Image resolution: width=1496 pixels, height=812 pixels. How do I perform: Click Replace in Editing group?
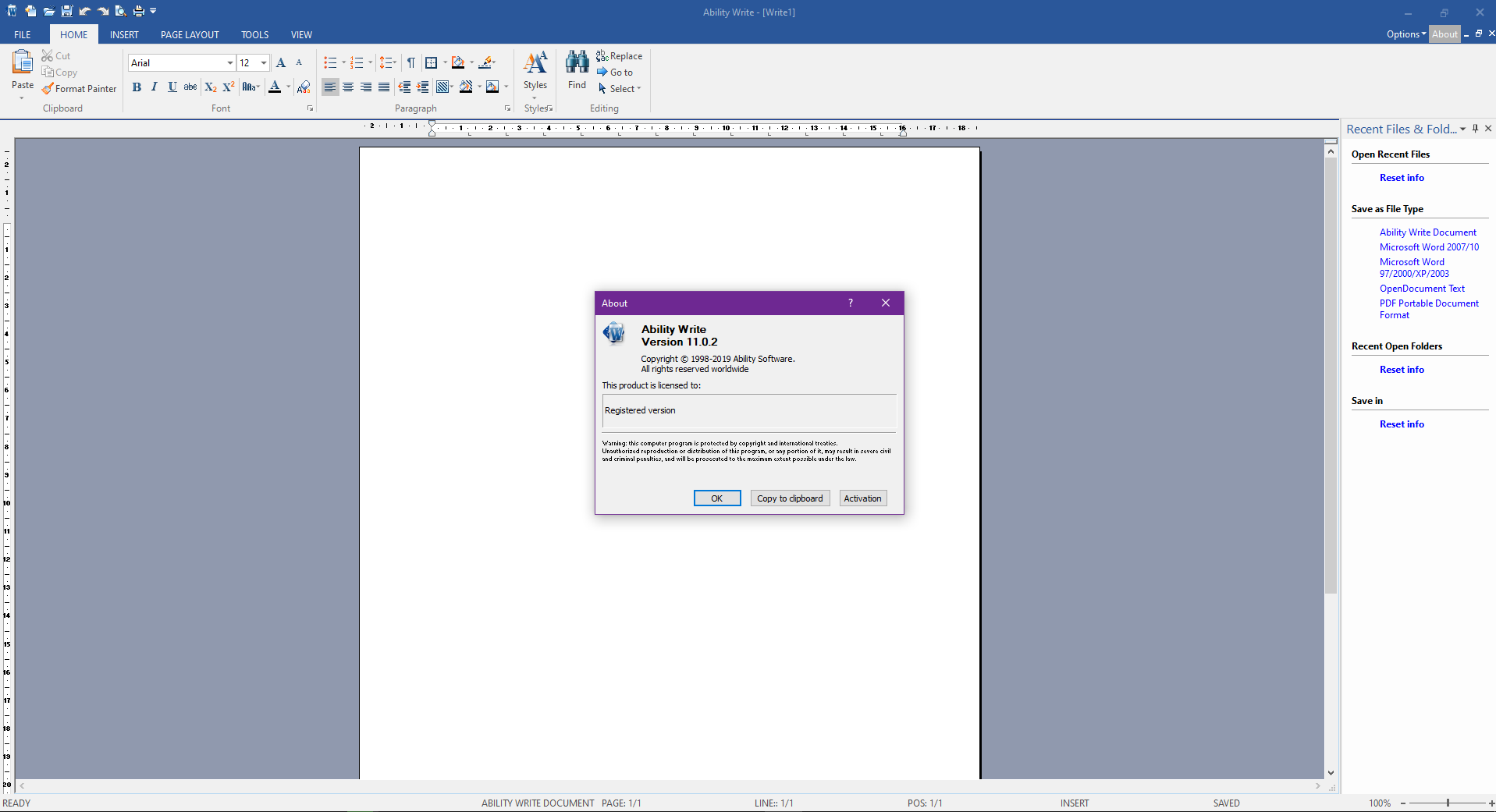click(620, 56)
